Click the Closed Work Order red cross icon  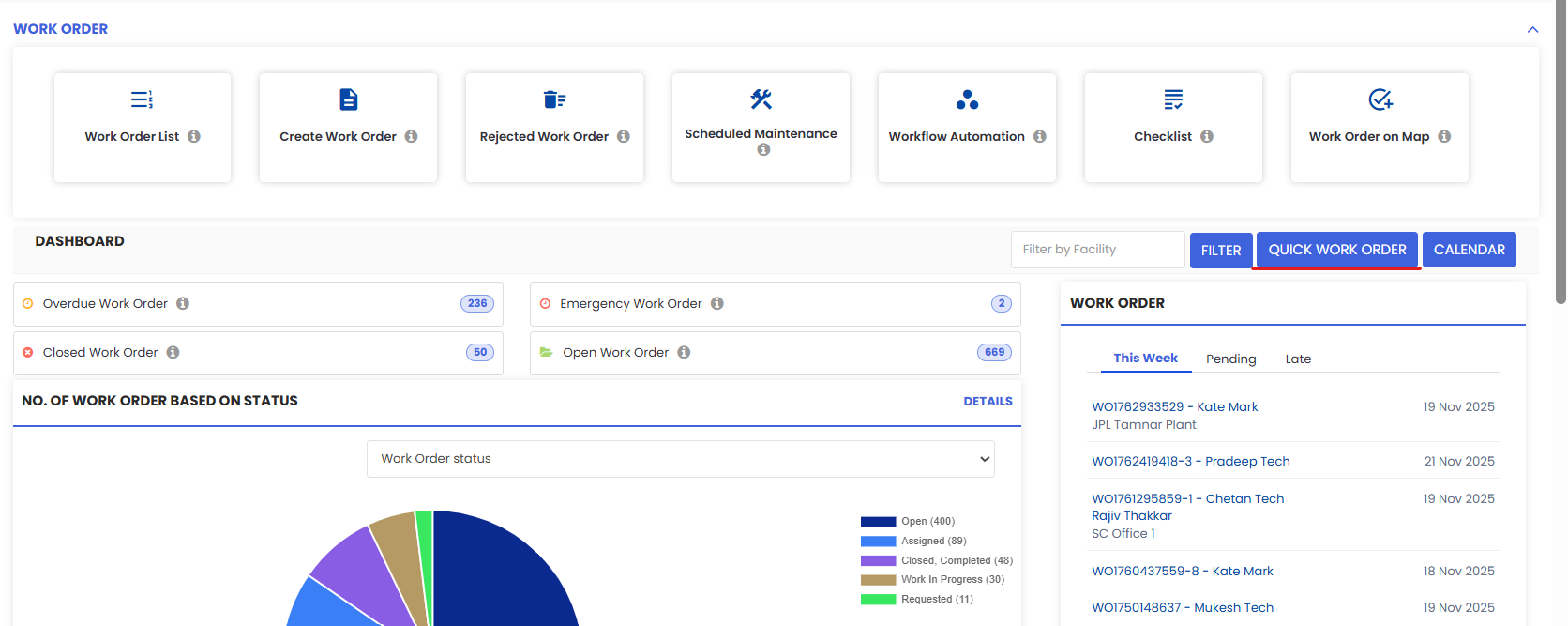click(x=28, y=352)
